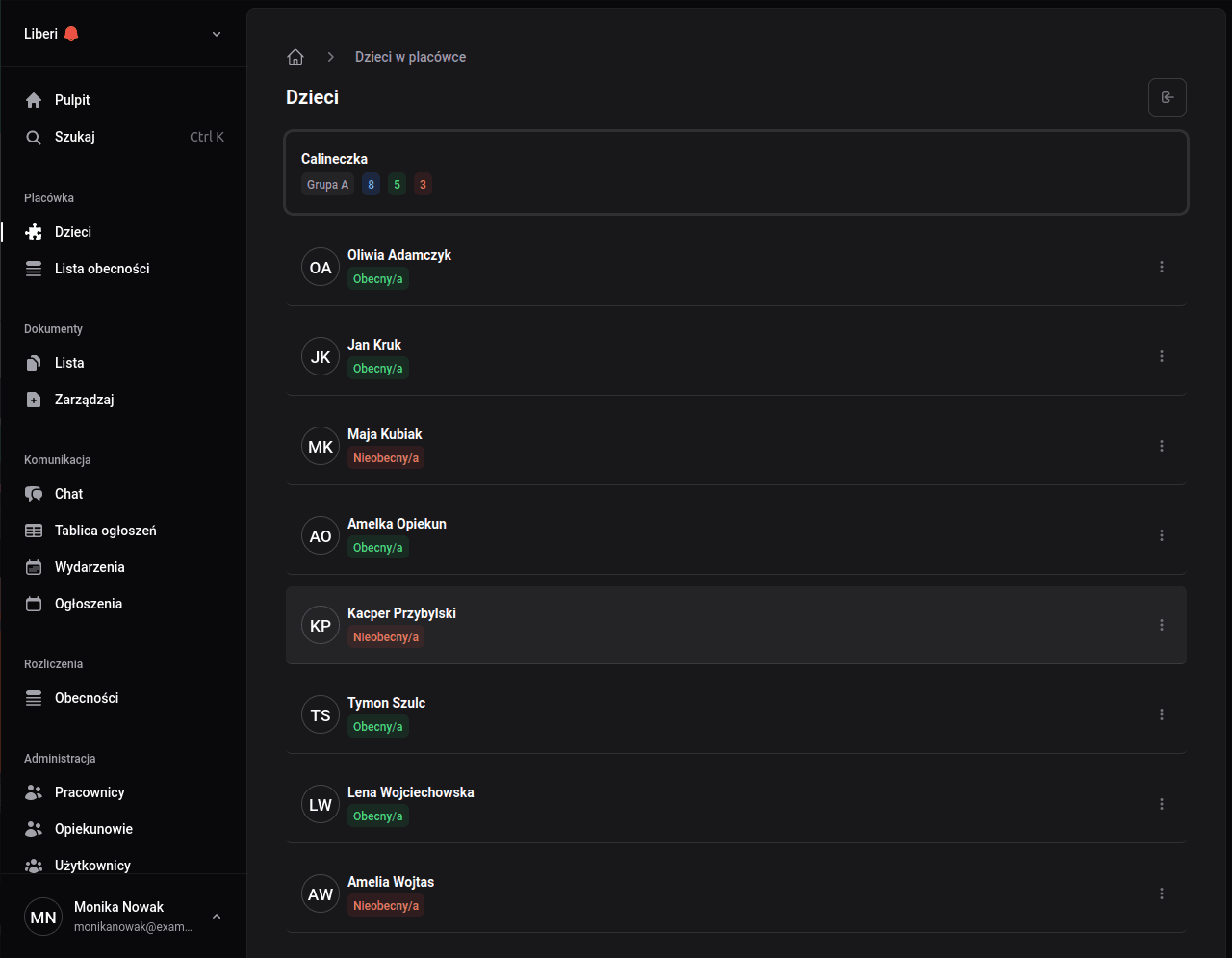Open options menu for Amelia Wojtas
This screenshot has width=1232, height=958.
1162,893
